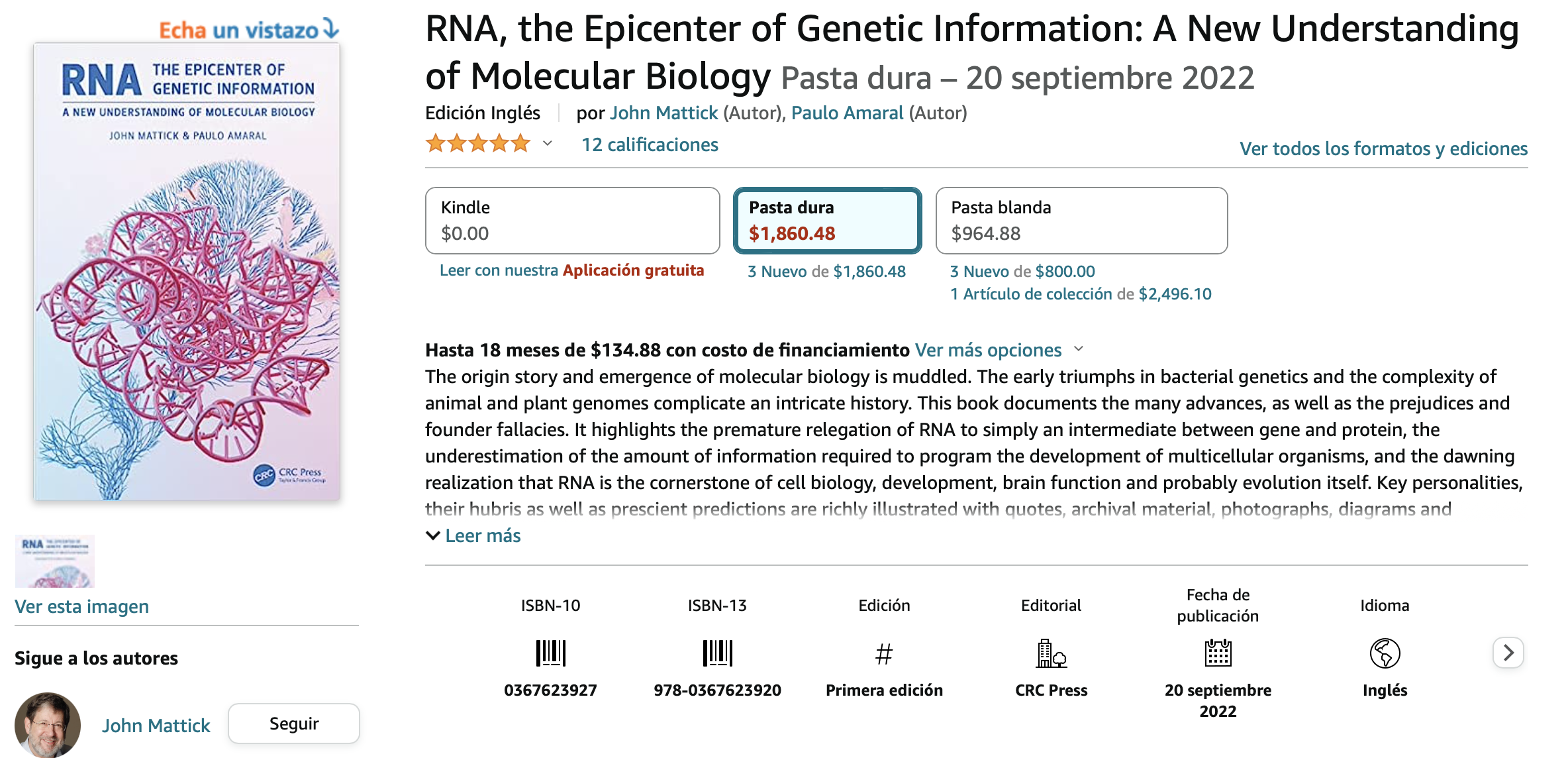Select the Kindle format option
The height and width of the screenshot is (758, 1568).
572,221
